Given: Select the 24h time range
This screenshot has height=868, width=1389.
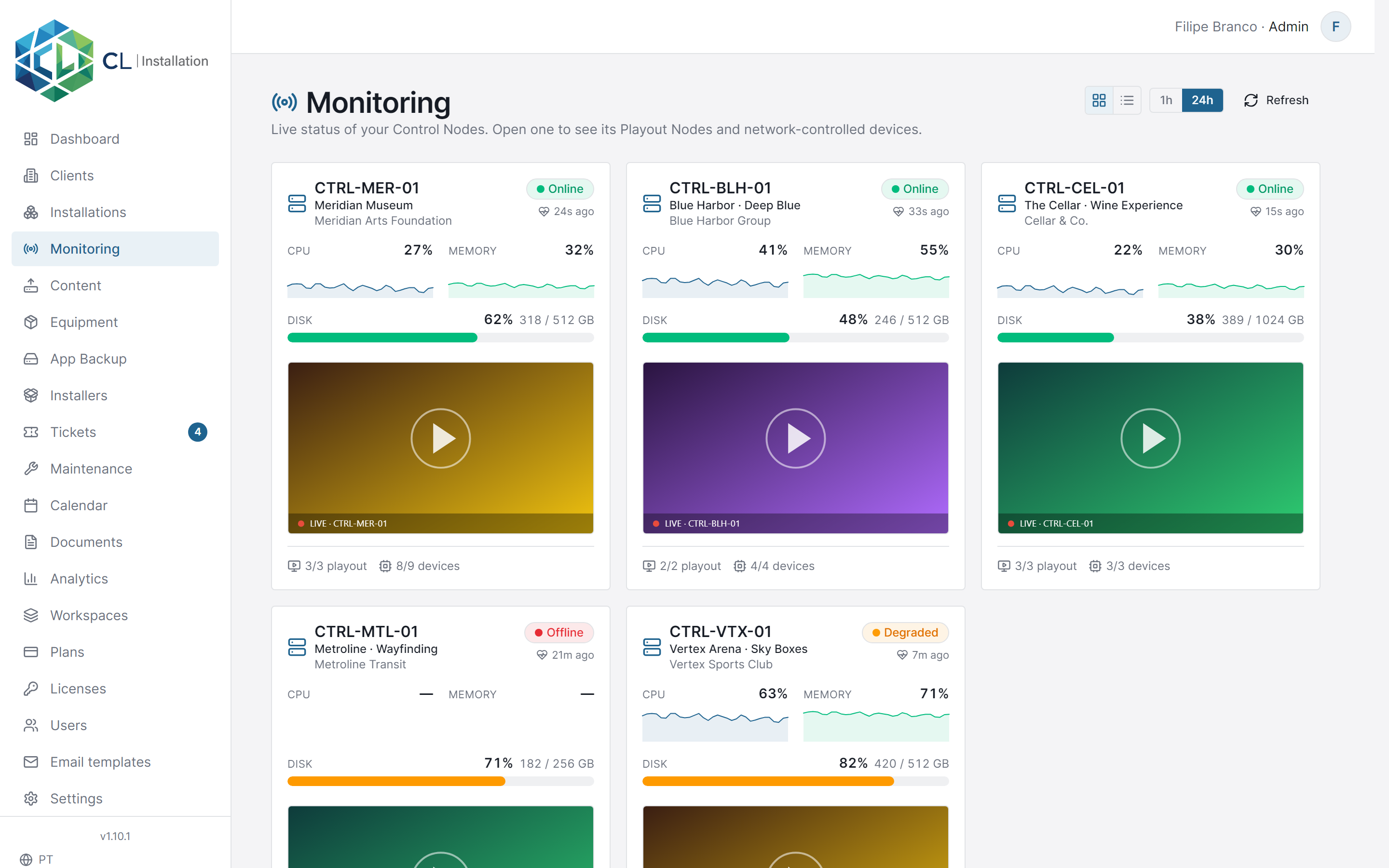Looking at the screenshot, I should coord(1202,100).
